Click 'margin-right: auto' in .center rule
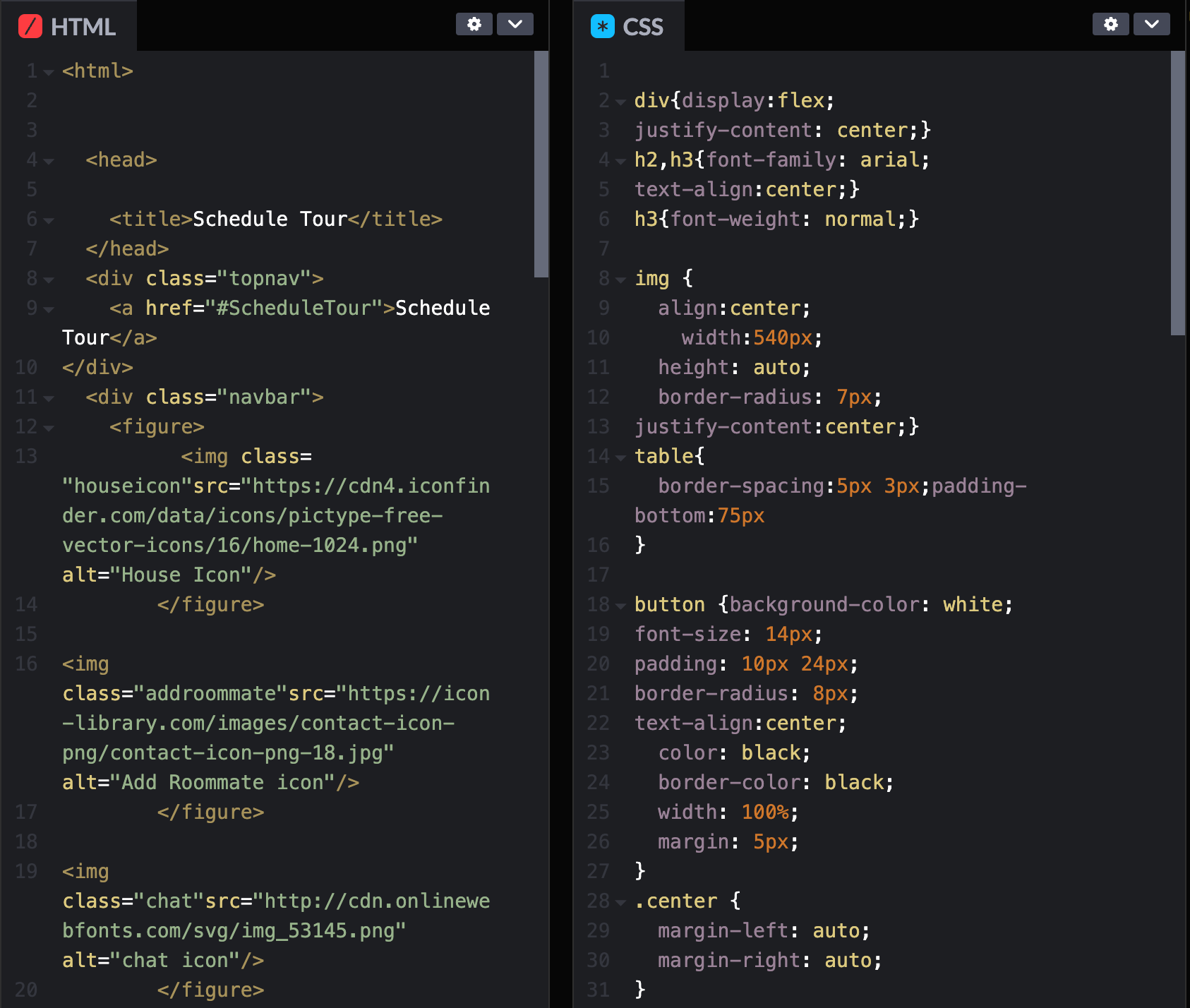1190x1008 pixels. [x=765, y=960]
